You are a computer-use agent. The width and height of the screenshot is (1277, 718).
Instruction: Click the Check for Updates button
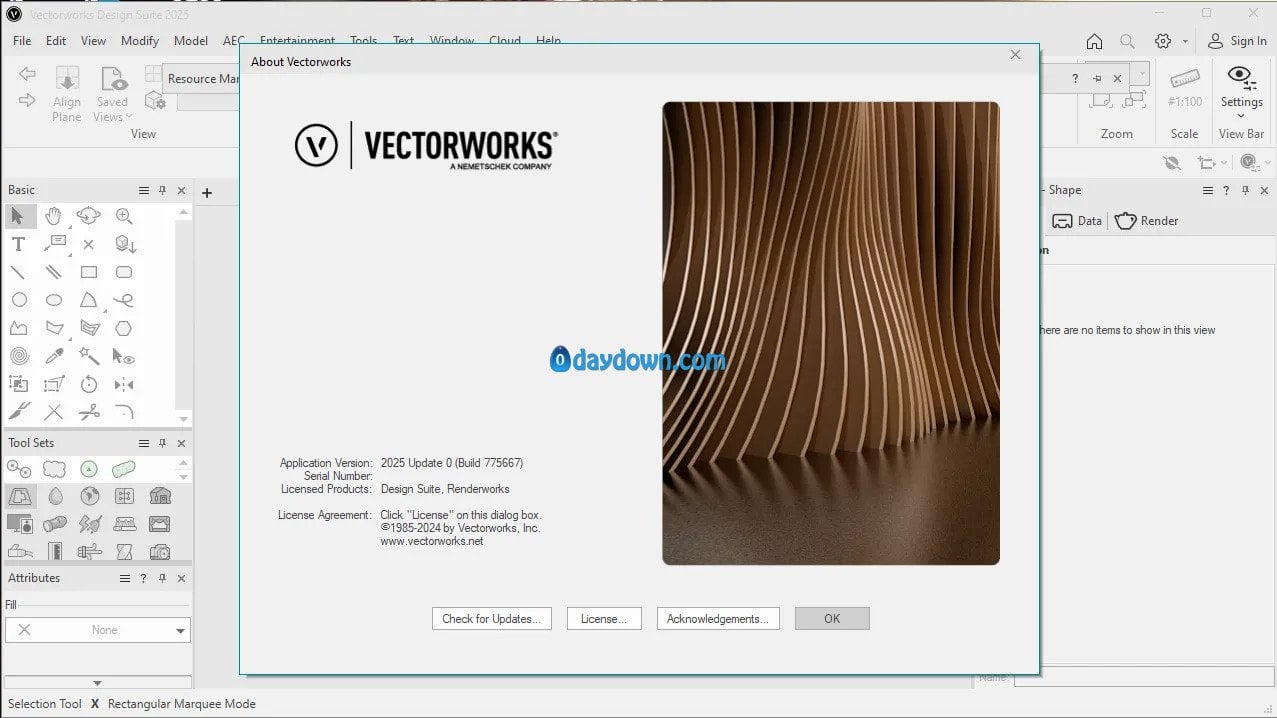[491, 619]
